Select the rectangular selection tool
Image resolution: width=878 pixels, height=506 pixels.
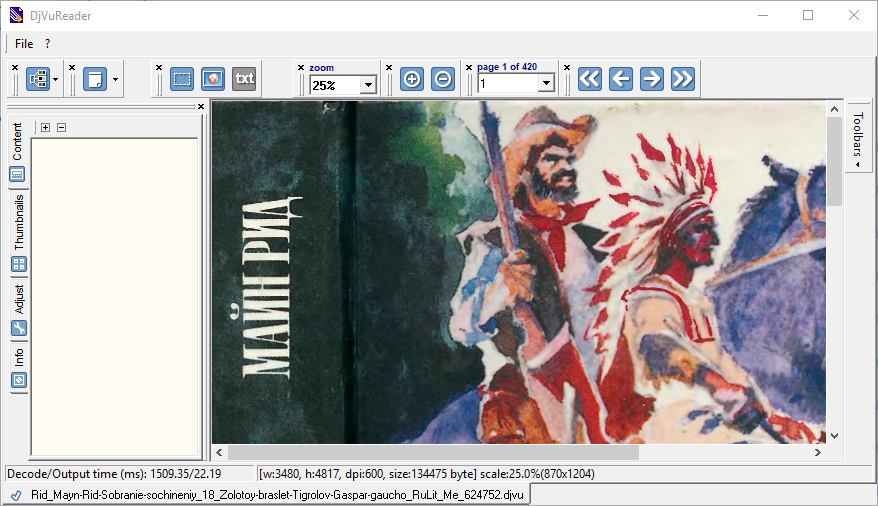point(182,79)
